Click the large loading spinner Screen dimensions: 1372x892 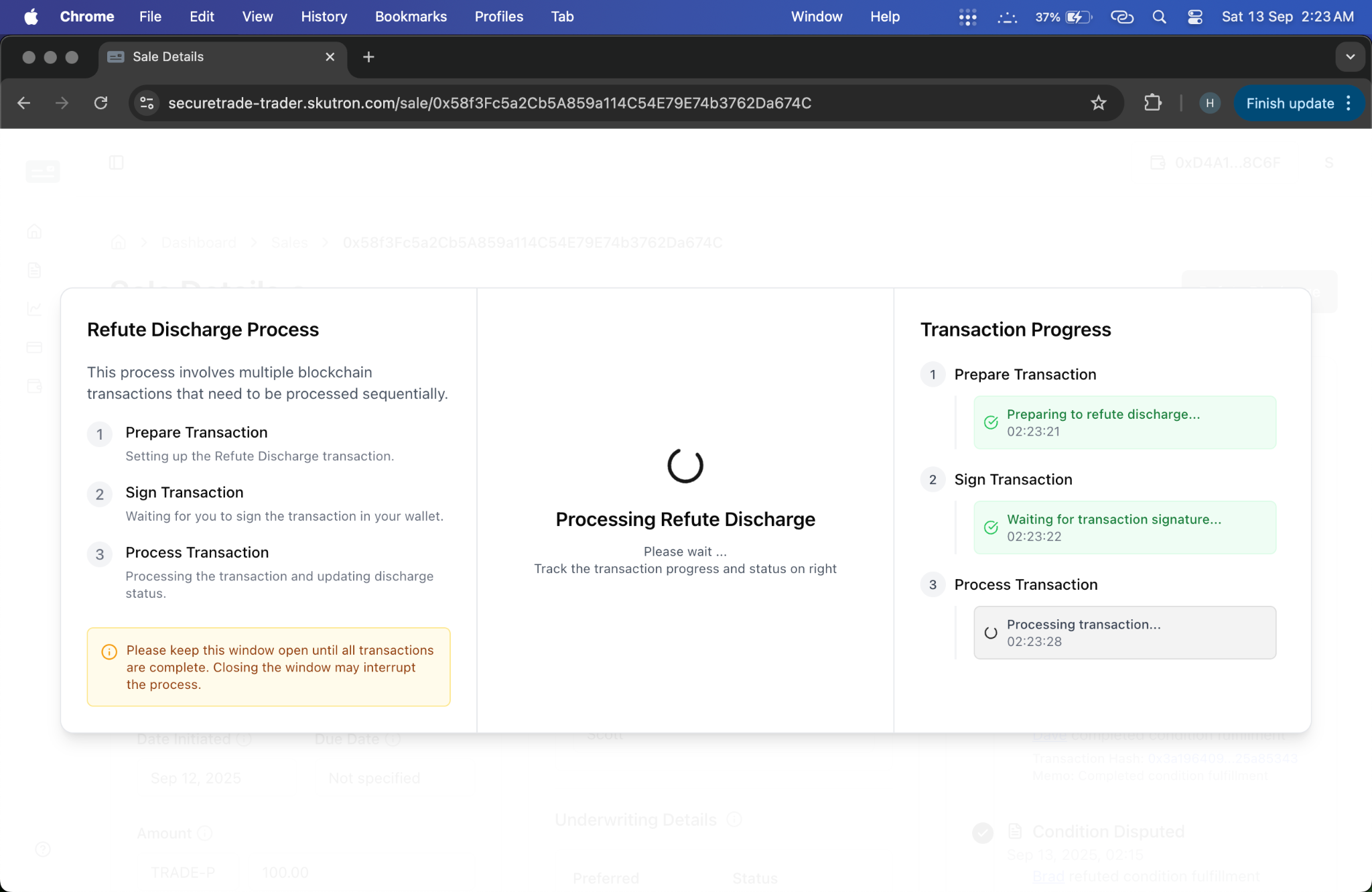685,466
